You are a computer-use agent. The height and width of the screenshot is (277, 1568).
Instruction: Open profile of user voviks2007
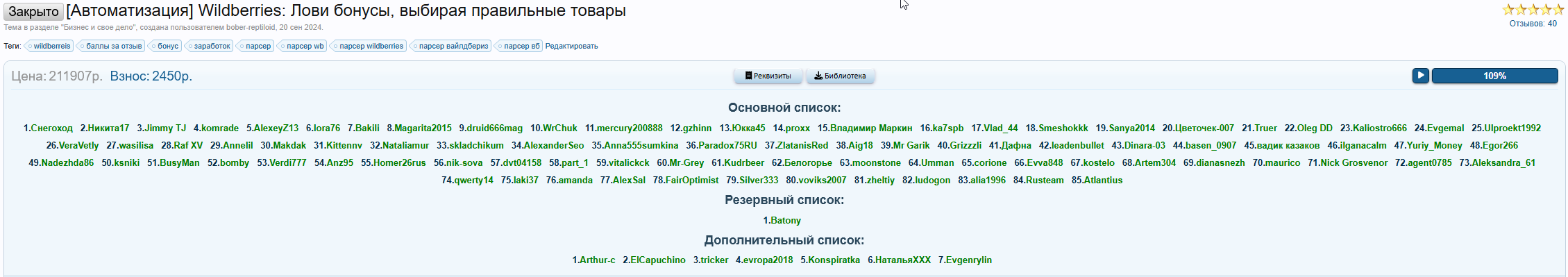[x=823, y=180]
